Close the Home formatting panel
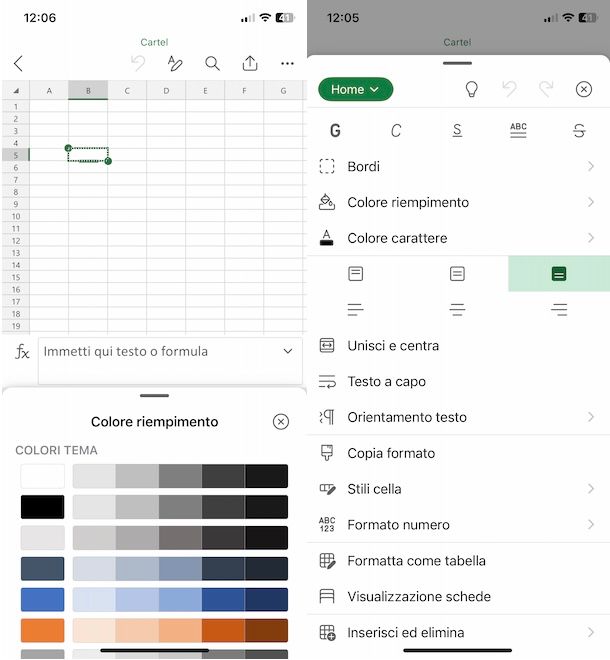Screen dimensions: 610x660 [x=583, y=89]
